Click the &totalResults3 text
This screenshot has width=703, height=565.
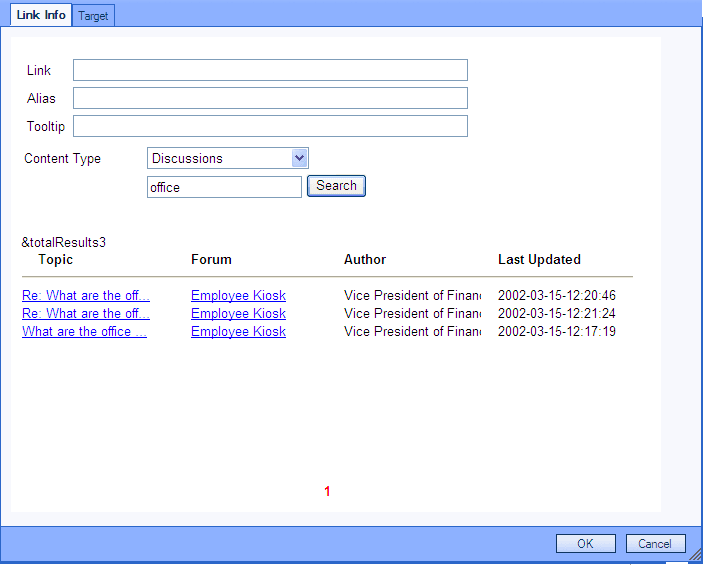(64, 243)
